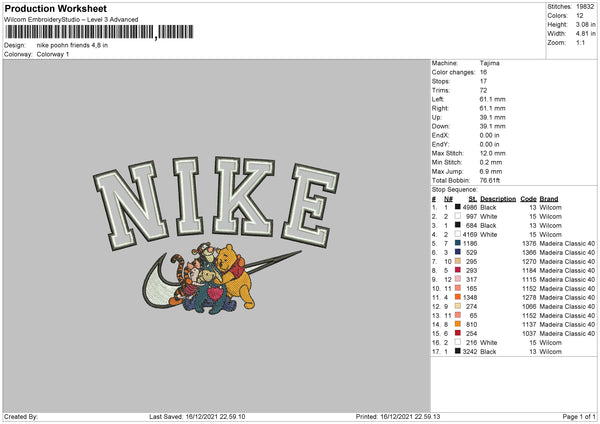Click the Brand column header

pyautogui.click(x=549, y=199)
